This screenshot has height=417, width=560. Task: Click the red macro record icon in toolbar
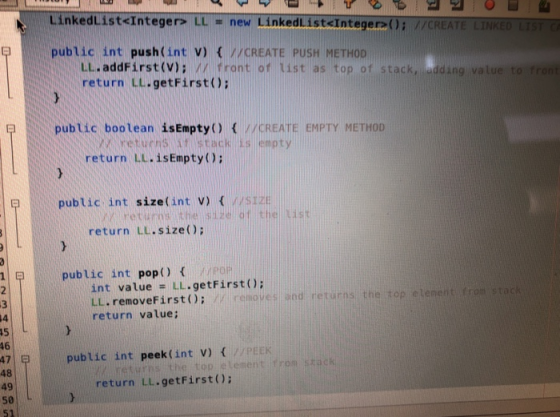click(490, 4)
